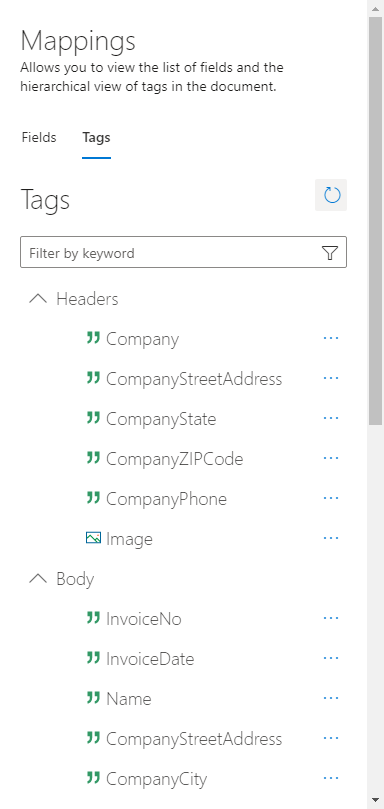Select the CompanyCity tag label
Image resolution: width=384 pixels, height=809 pixels.
coord(156,779)
